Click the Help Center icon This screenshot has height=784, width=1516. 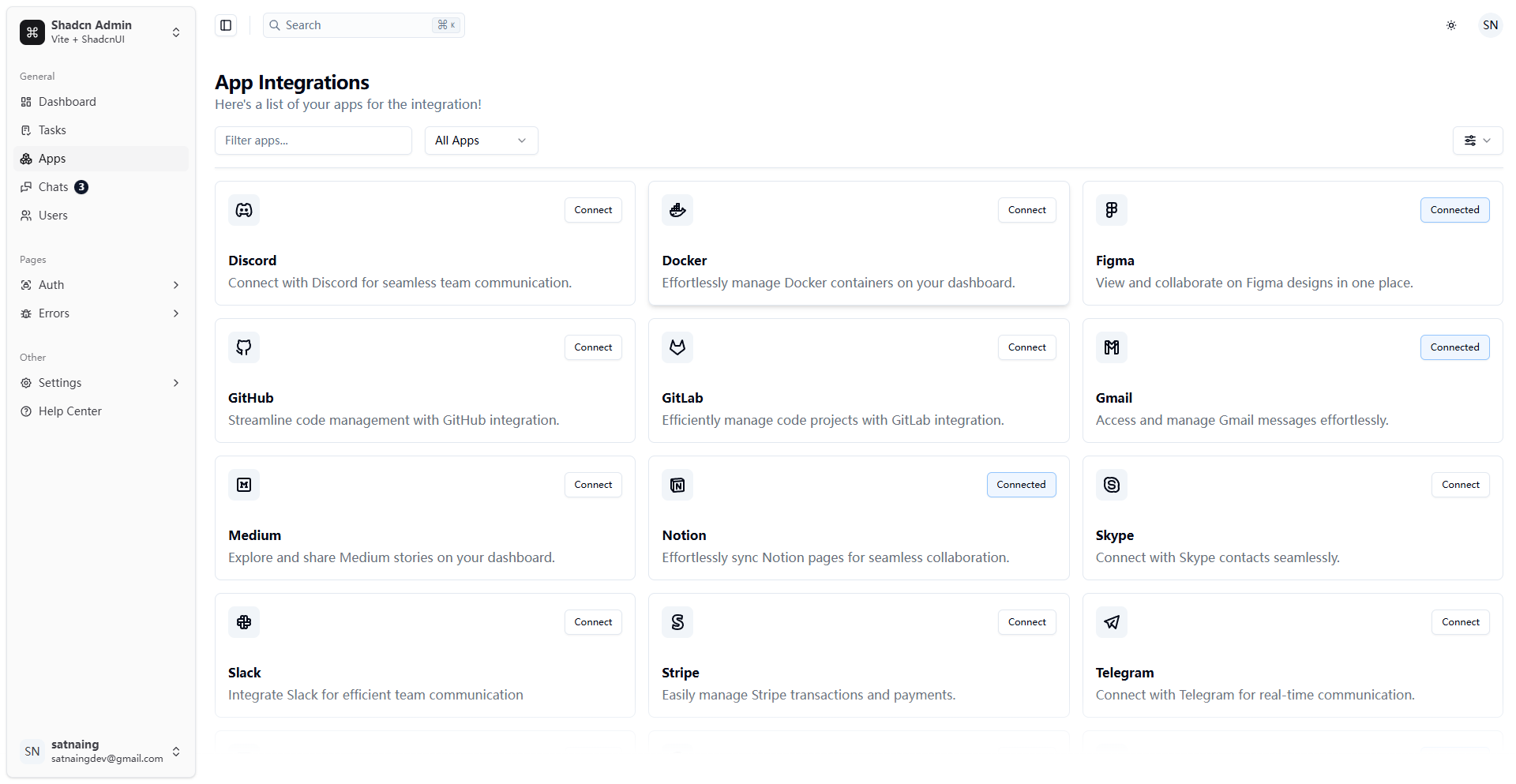point(26,411)
